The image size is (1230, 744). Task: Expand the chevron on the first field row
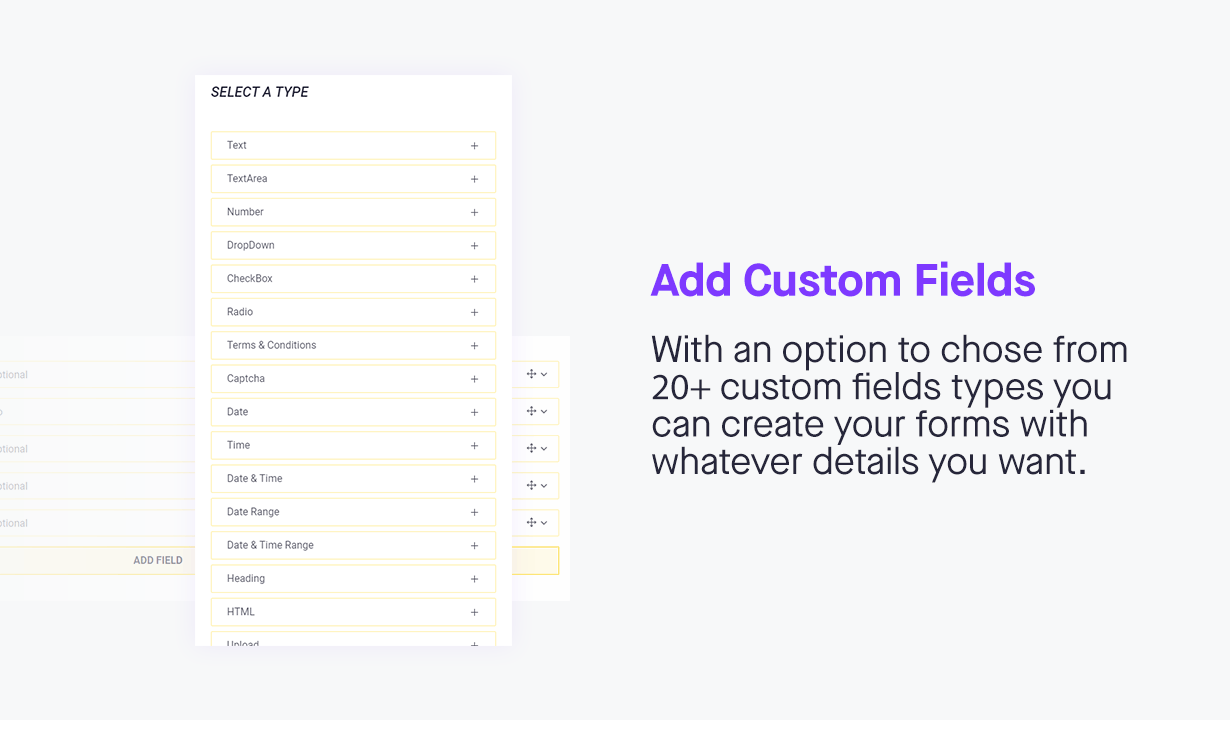[544, 374]
